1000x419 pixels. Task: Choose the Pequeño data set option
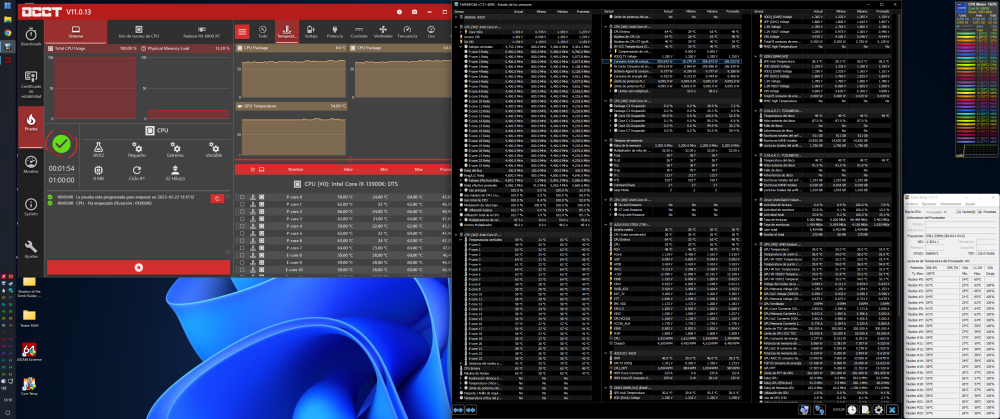(x=136, y=150)
